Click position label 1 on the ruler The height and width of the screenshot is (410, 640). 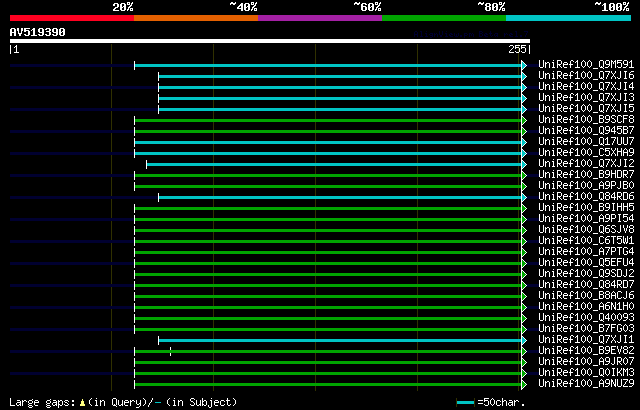pos(16,49)
